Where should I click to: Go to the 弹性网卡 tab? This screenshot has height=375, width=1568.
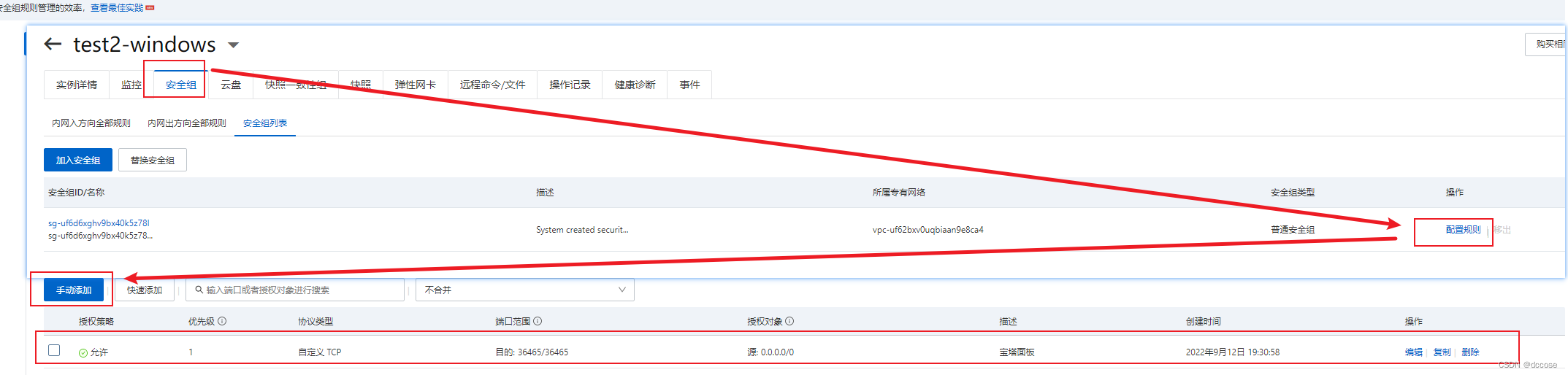(x=416, y=85)
